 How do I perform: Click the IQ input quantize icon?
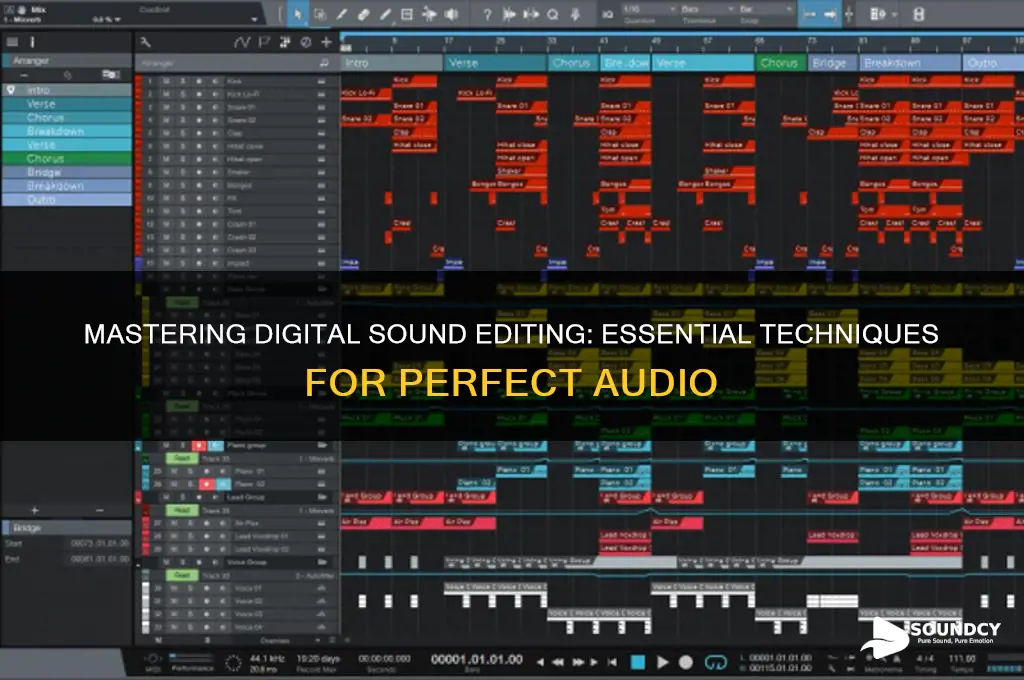(x=607, y=14)
